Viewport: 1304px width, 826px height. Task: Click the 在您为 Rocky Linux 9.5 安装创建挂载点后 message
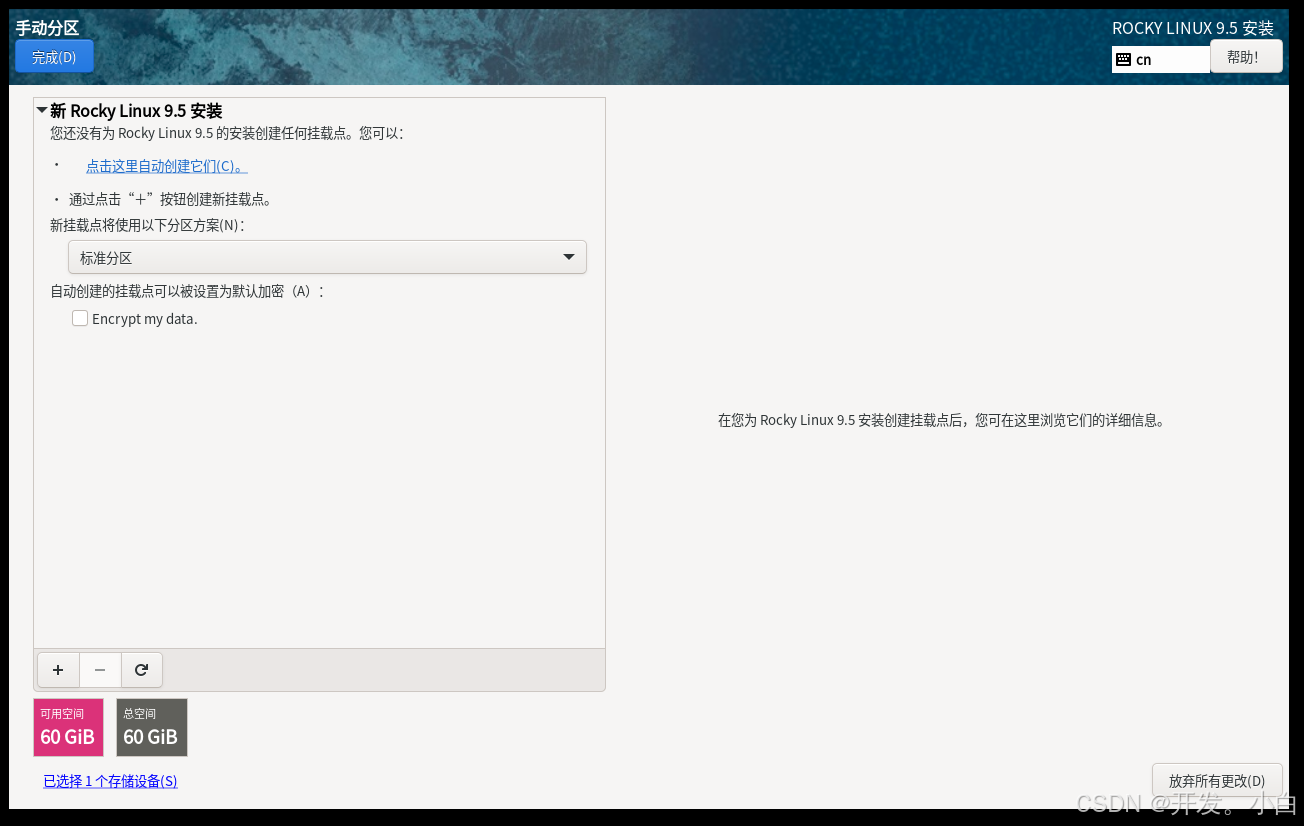click(x=941, y=420)
